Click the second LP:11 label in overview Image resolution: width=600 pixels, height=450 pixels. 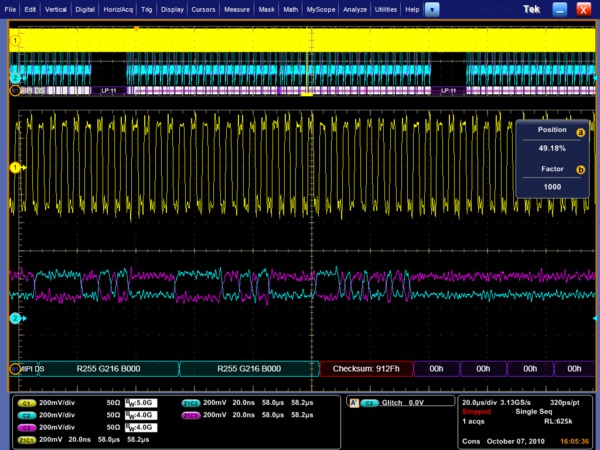click(448, 91)
